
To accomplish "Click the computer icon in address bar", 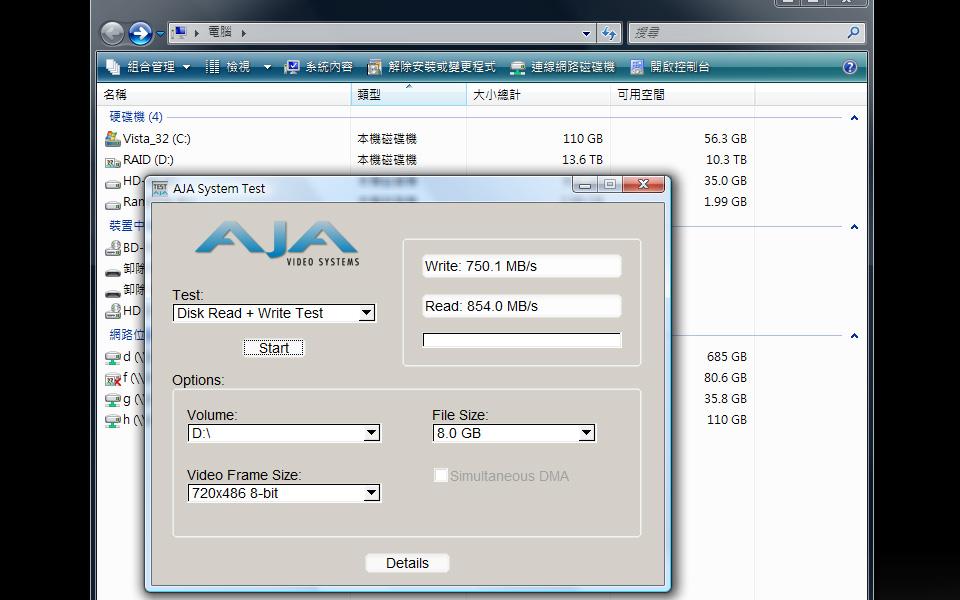I will 180,32.
